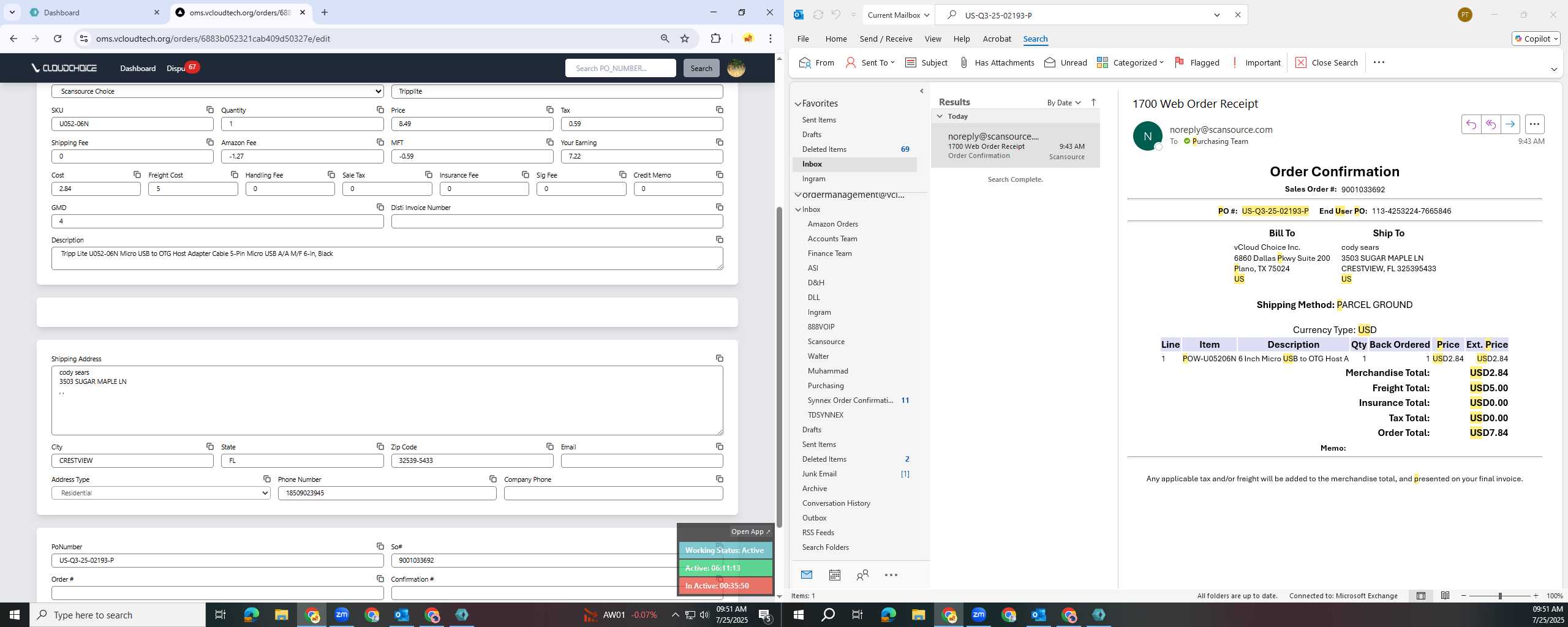Click the Copilot button in Outlook

coord(1536,39)
